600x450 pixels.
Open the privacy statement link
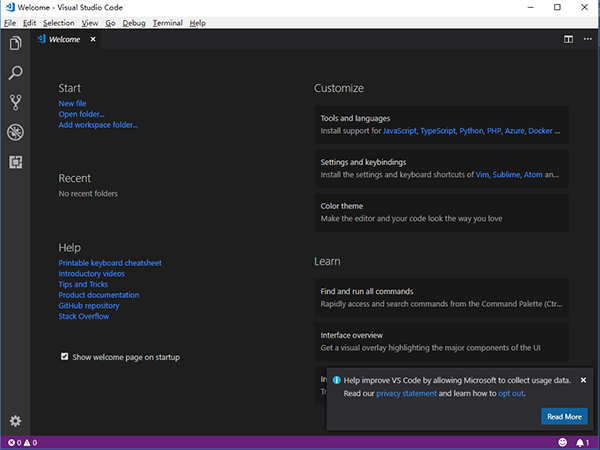(406, 394)
